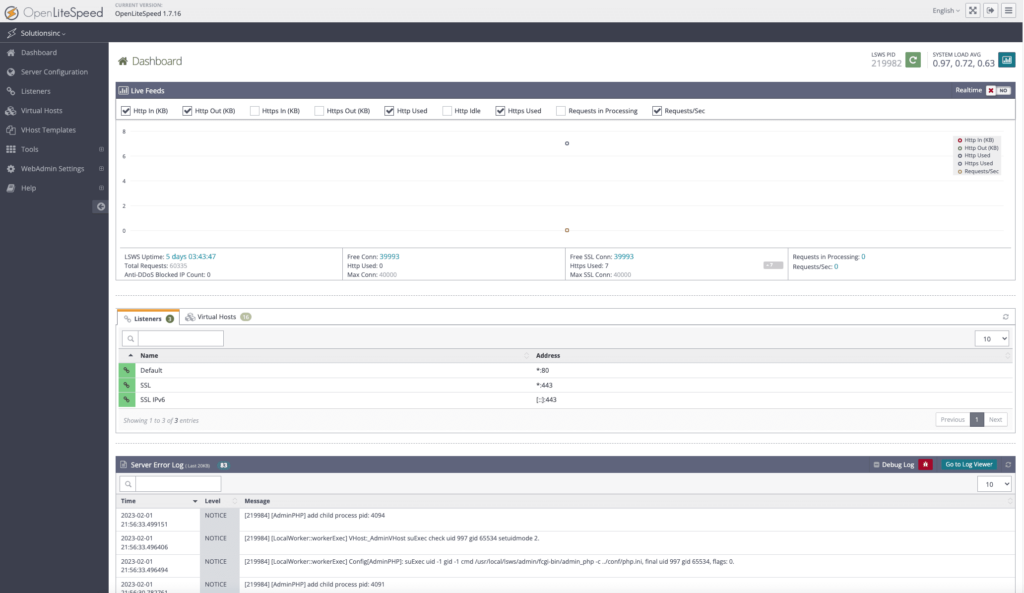Screen dimensions: 1024x593
Task: Uncheck the Http Out (KB) checkbox
Action: click(x=187, y=111)
